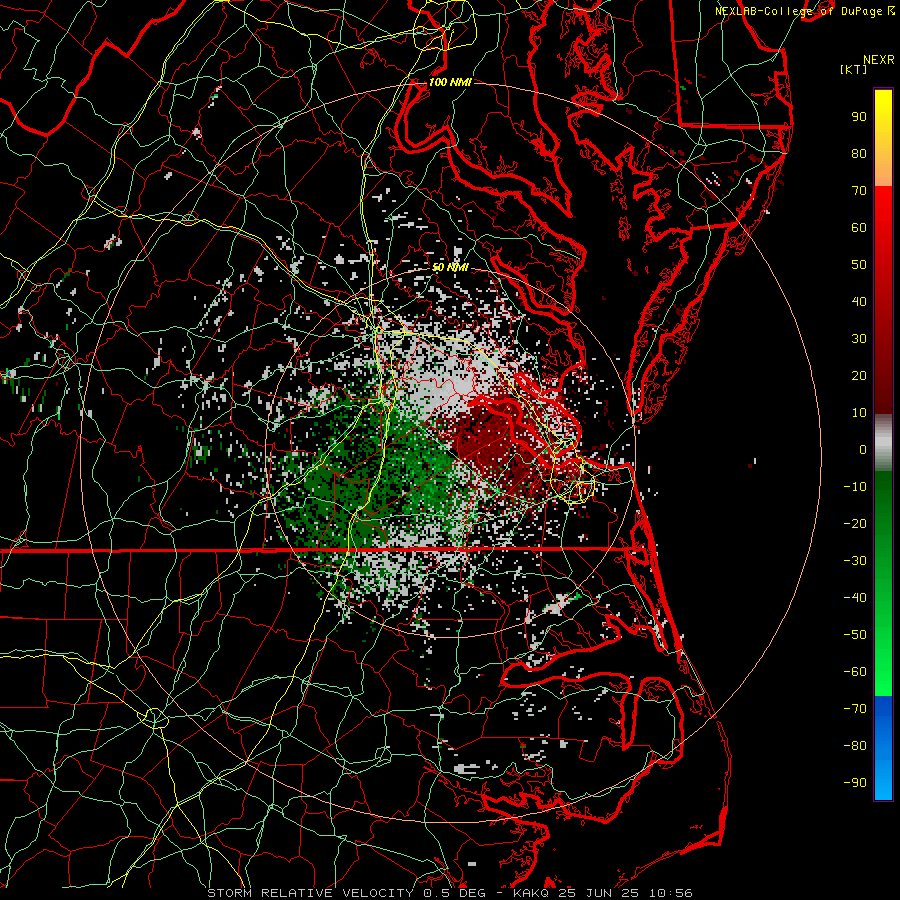Screen dimensions: 900x900
Task: Pick the blue band at color bar bottom
Action: [883, 747]
